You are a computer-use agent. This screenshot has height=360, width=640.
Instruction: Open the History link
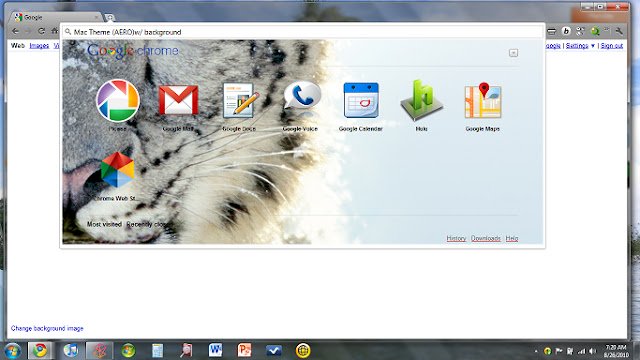pos(456,238)
